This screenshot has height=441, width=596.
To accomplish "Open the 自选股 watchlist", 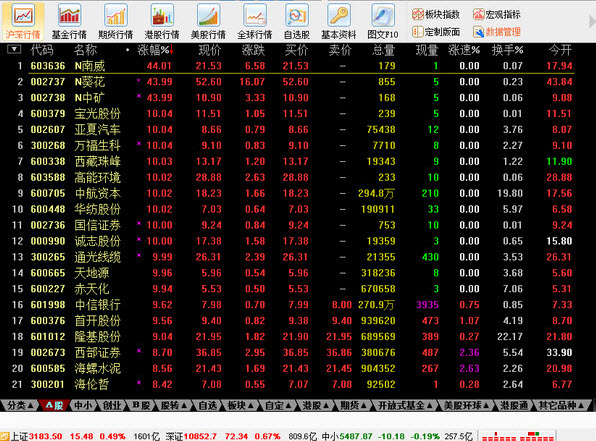I will point(297,21).
